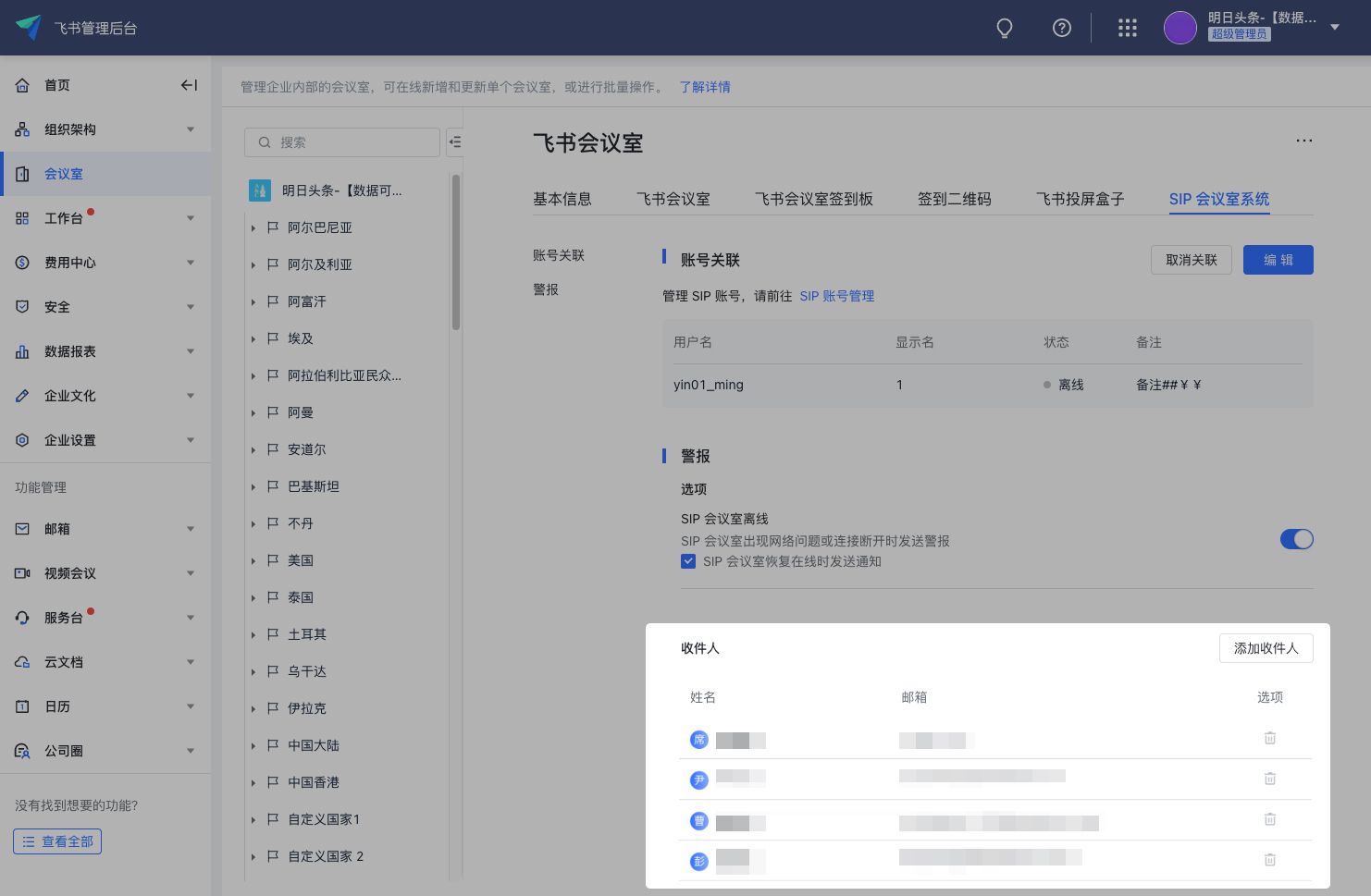Expand the 美国 tree node

253,560
